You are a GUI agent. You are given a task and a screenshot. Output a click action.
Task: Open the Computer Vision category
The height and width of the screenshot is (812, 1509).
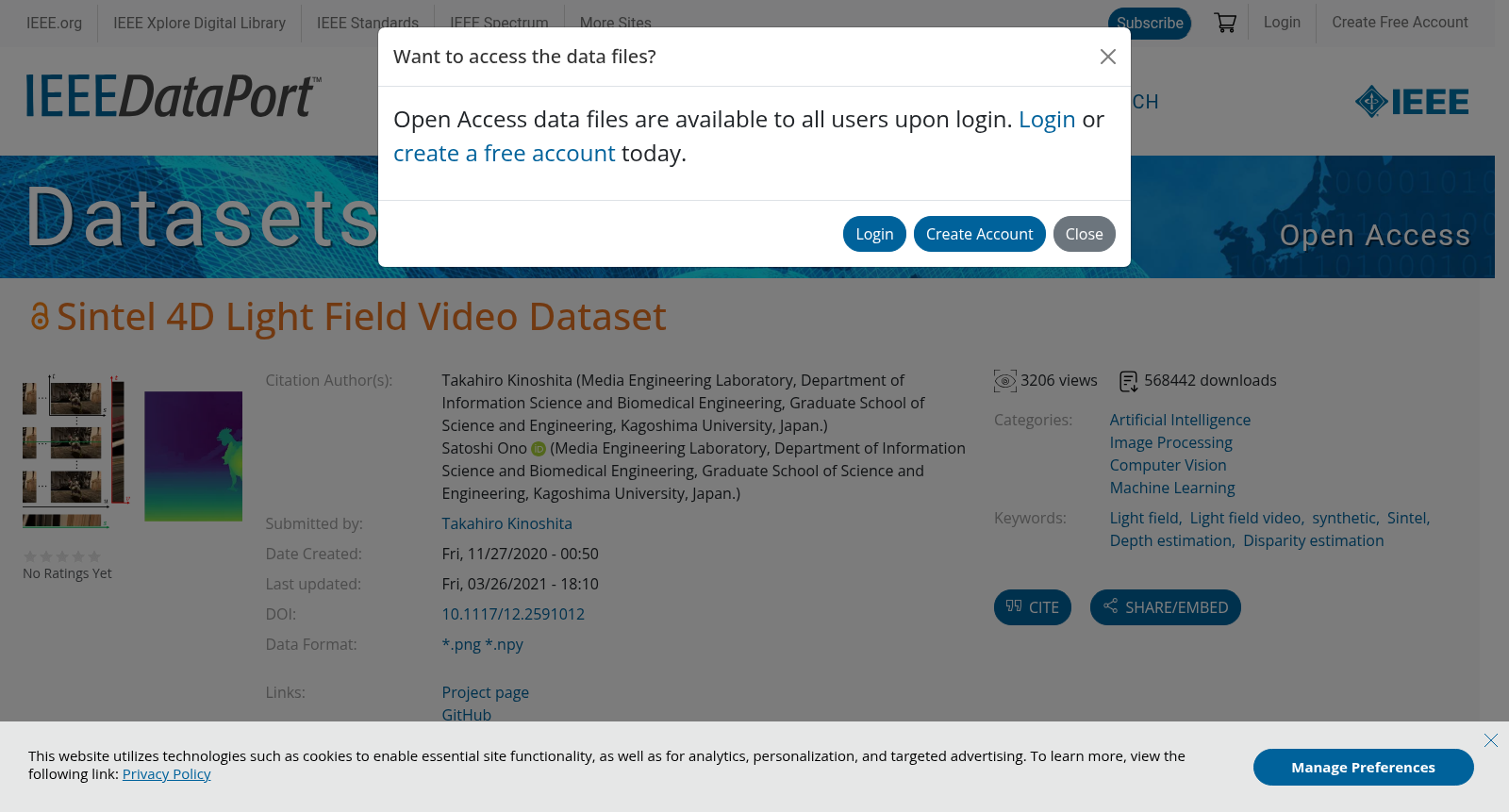coord(1169,466)
